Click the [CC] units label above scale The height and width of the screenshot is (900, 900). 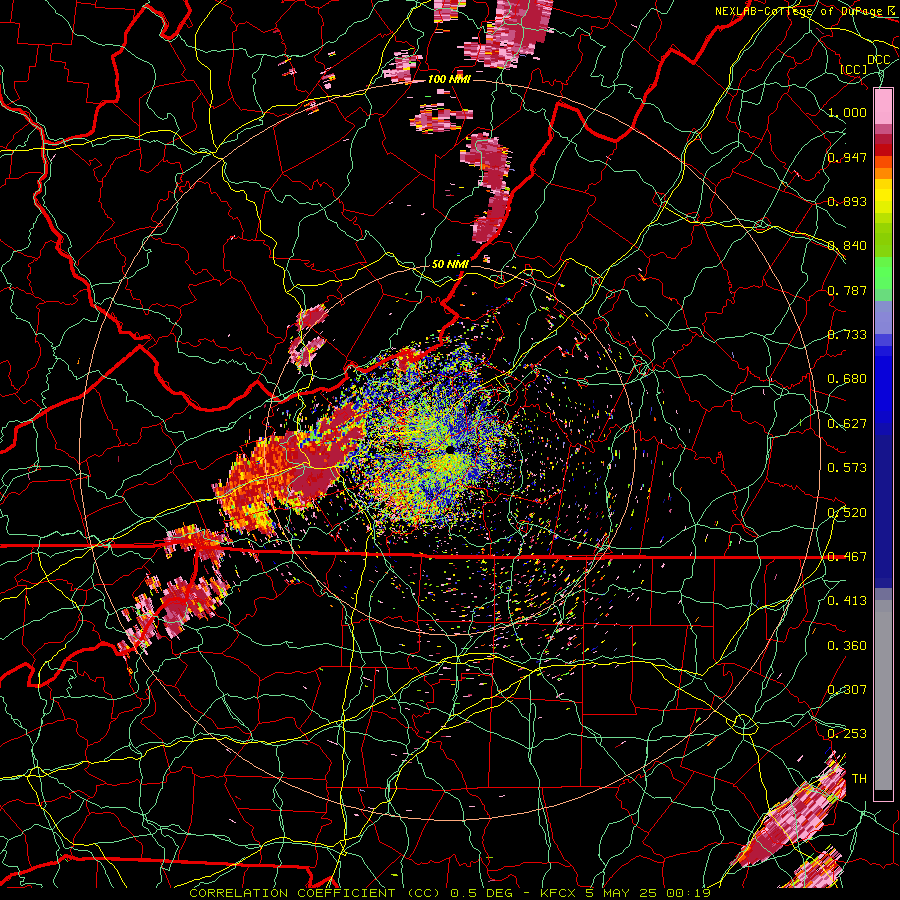854,69
